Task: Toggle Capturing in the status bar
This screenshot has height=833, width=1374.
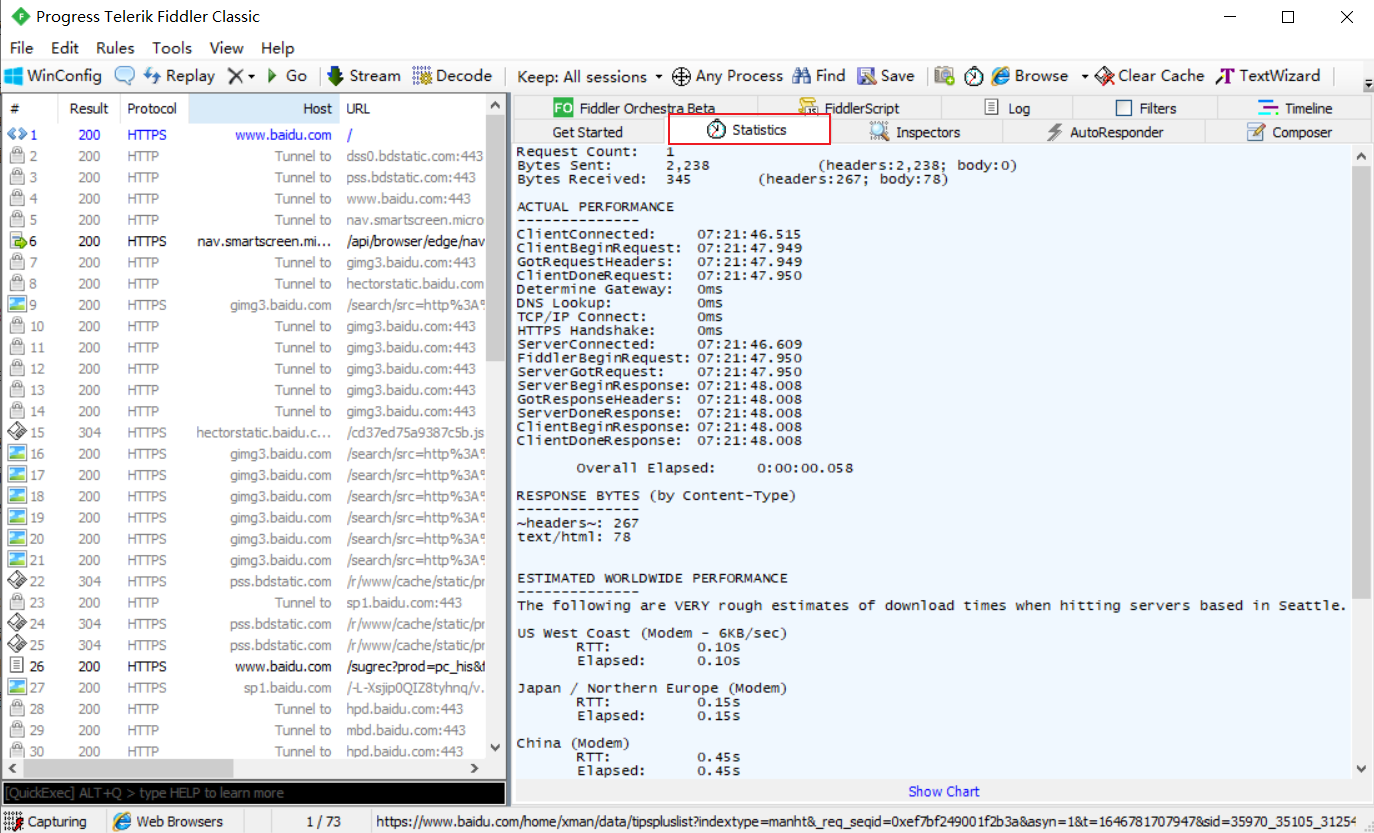Action: pyautogui.click(x=45, y=822)
